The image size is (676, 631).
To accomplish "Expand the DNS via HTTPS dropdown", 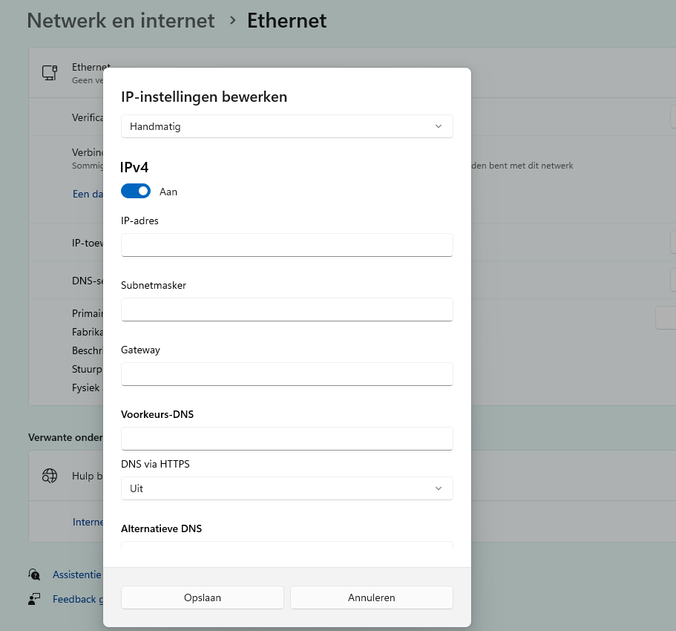I will click(x=287, y=488).
